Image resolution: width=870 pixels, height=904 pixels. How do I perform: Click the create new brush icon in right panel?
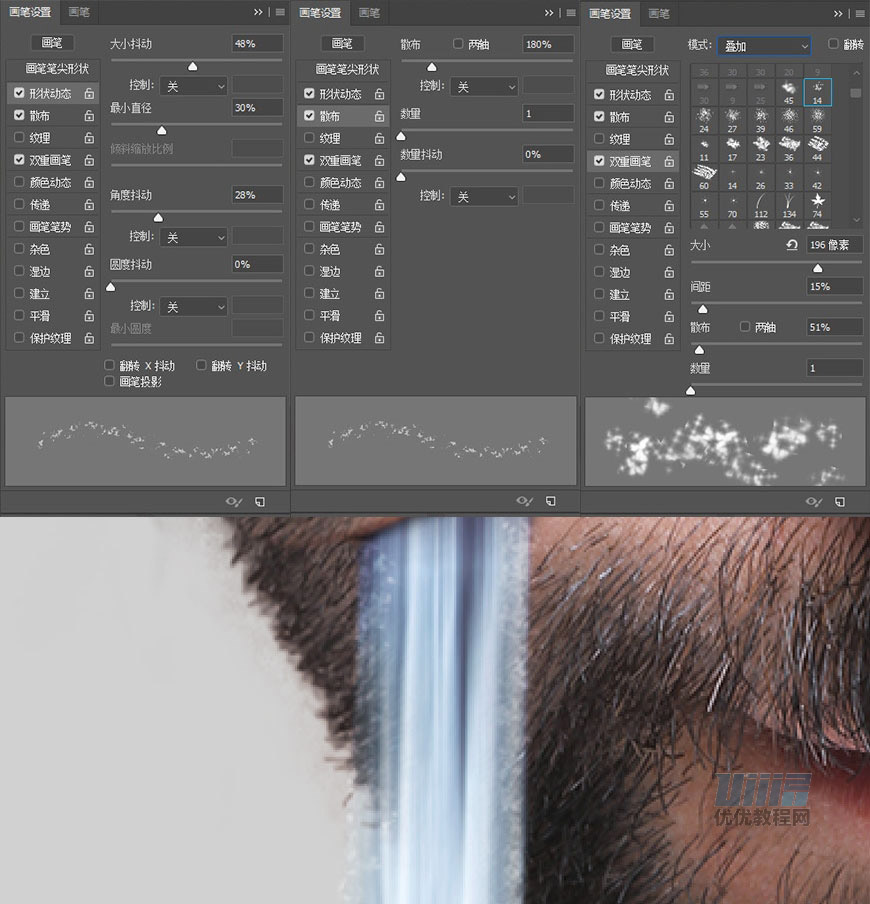tap(839, 502)
